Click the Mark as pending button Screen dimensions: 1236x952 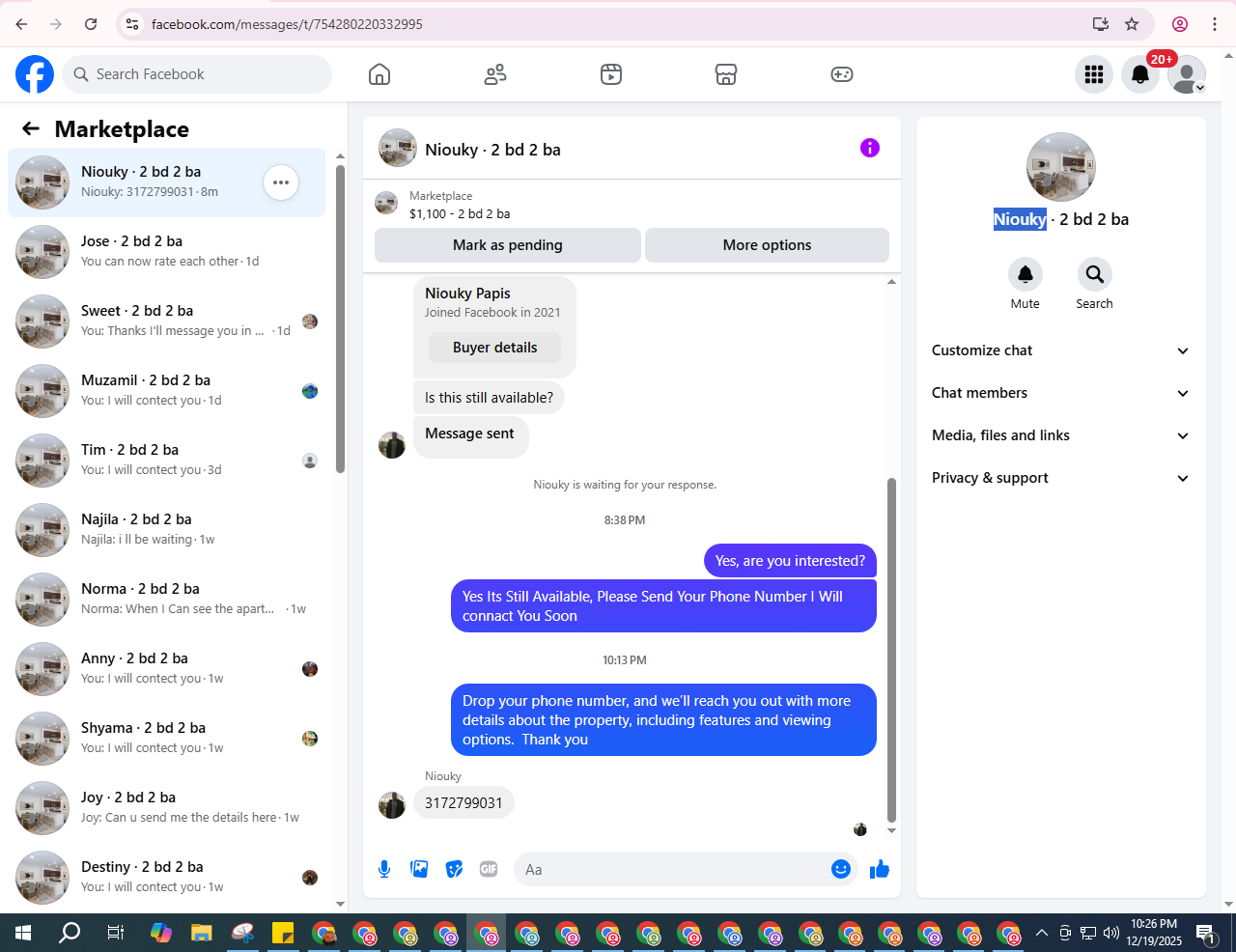coord(508,245)
